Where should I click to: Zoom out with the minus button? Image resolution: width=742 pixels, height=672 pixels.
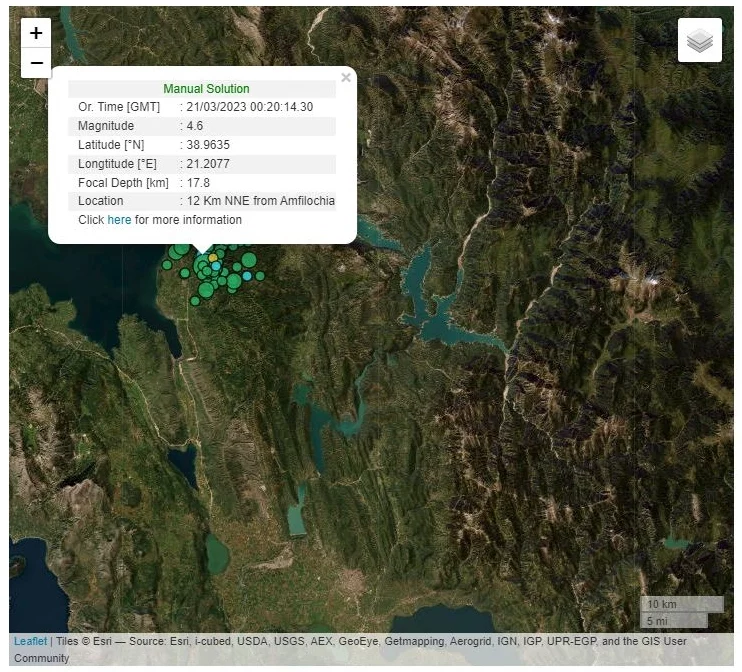click(x=36, y=63)
